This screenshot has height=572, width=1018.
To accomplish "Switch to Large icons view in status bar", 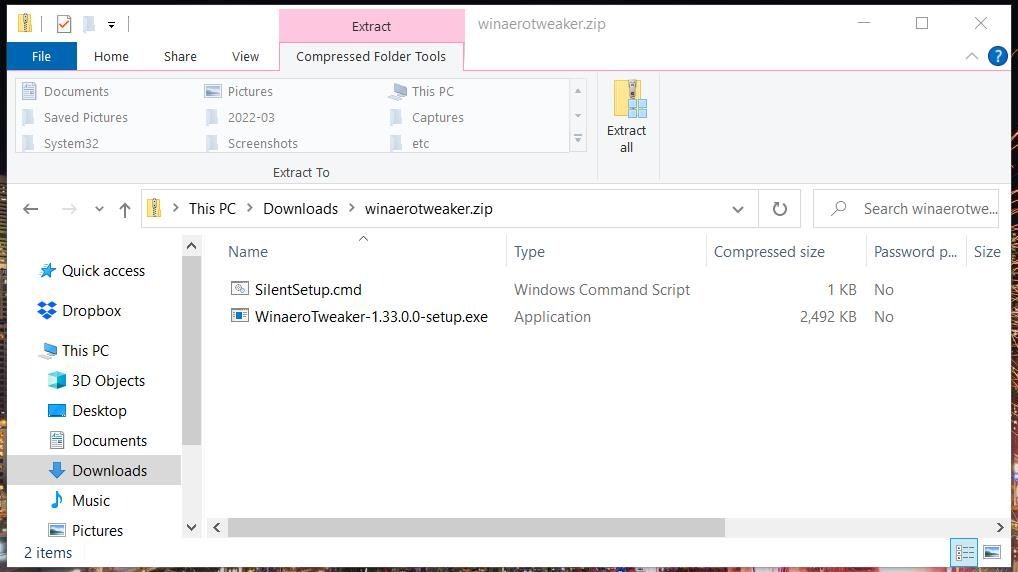I will click(991, 553).
